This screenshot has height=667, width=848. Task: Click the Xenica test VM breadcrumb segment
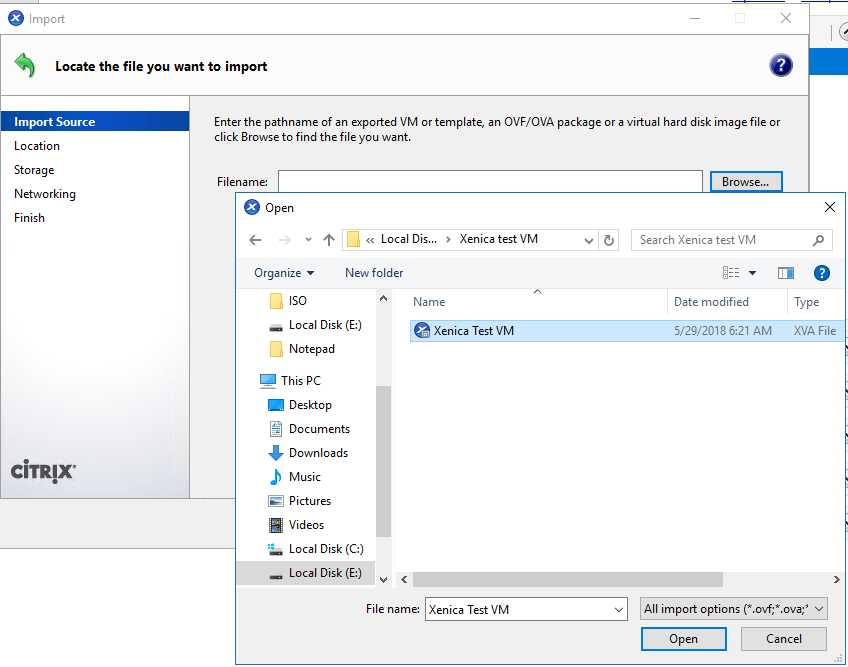[499, 239]
